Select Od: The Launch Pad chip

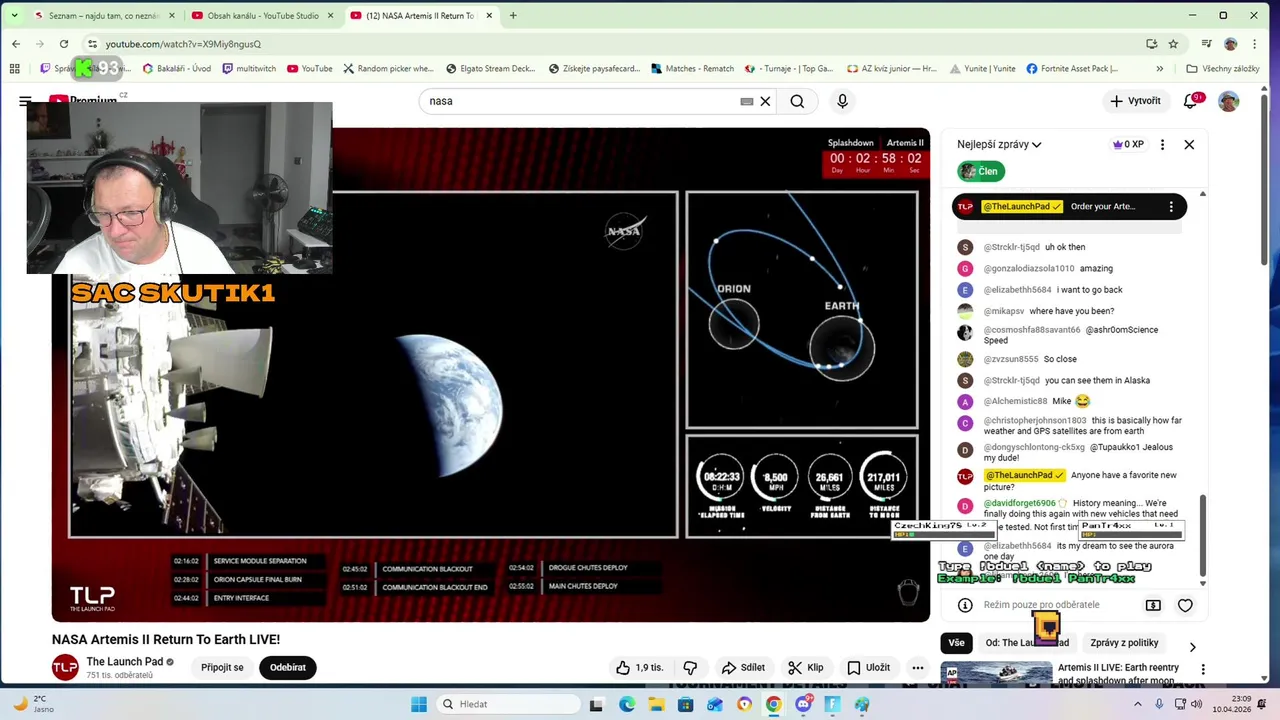1027,643
